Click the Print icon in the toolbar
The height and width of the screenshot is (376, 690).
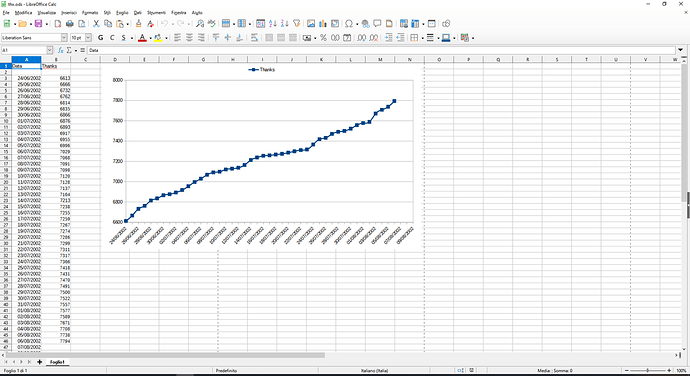pos(70,24)
